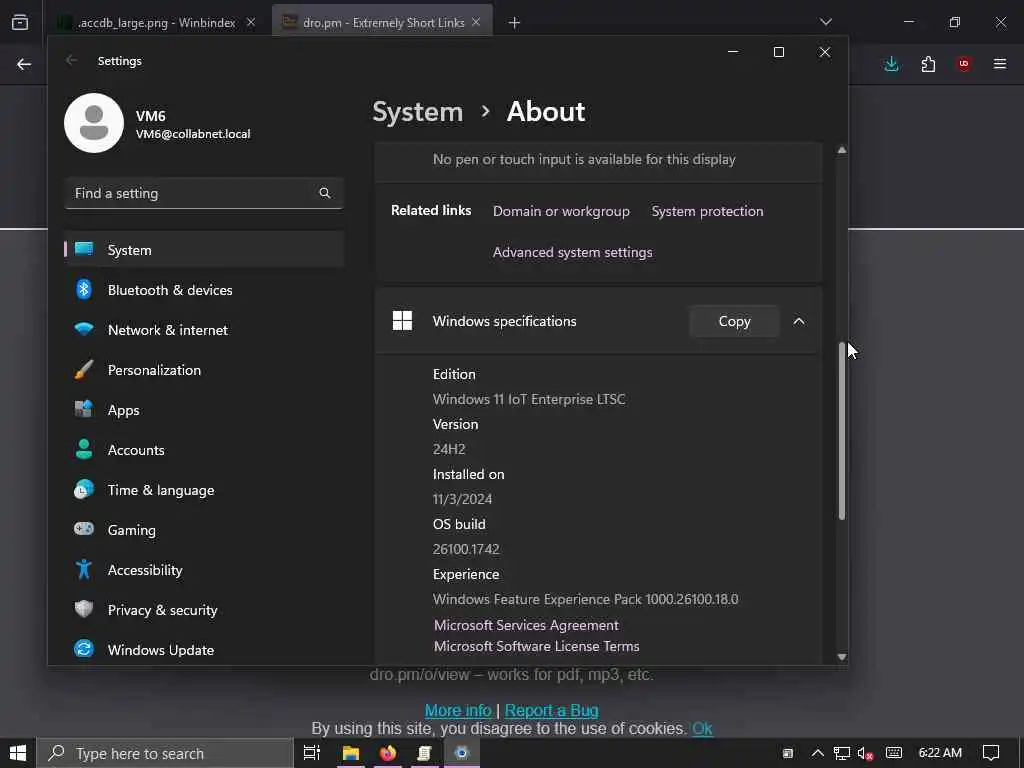Screen dimensions: 1024x768
Task: Click the Find a setting search box
Action: (x=204, y=193)
